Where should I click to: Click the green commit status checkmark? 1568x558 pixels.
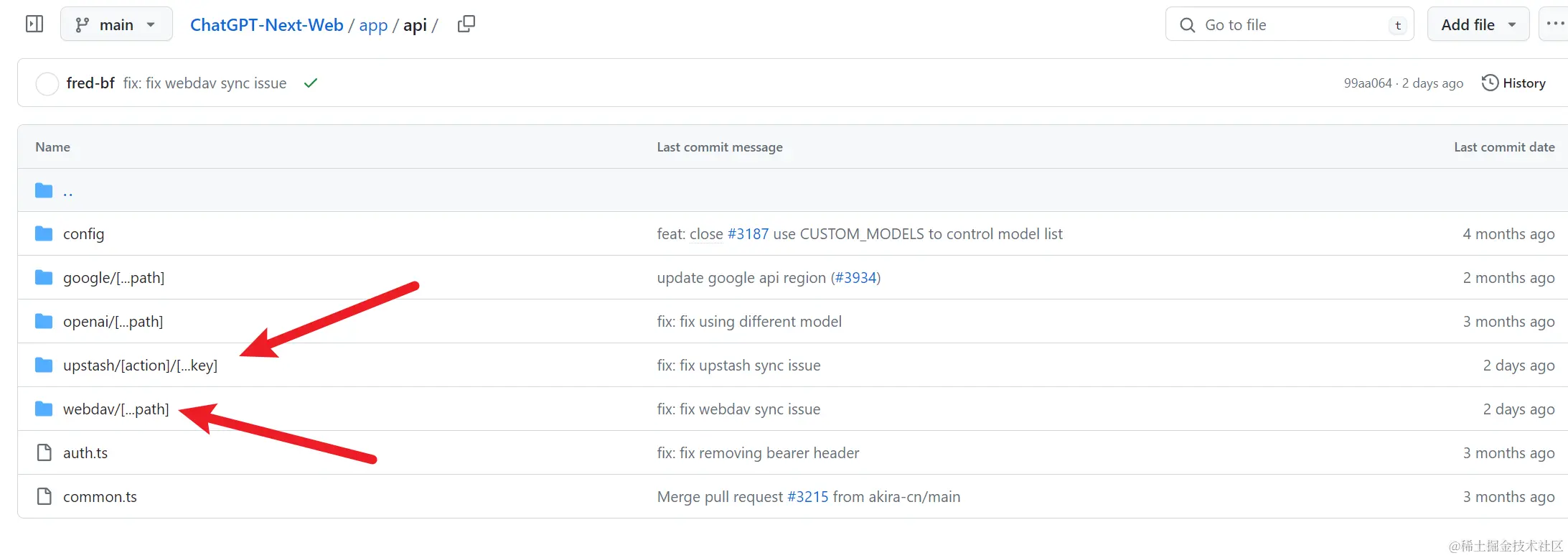(x=311, y=83)
